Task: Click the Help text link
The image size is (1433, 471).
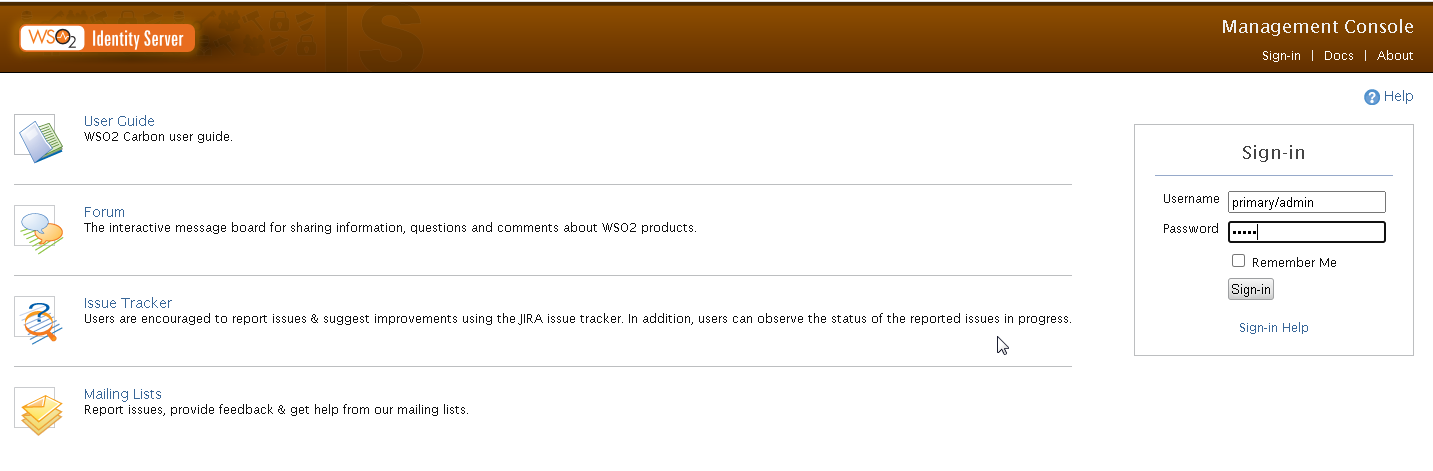Action: click(1399, 97)
